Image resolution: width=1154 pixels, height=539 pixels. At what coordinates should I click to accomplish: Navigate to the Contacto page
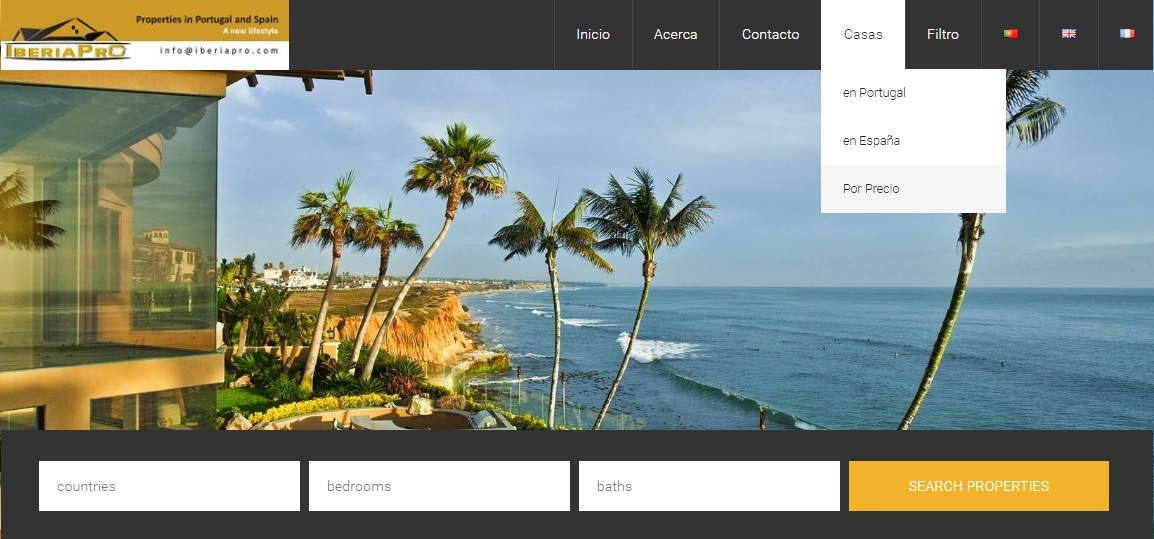770,34
